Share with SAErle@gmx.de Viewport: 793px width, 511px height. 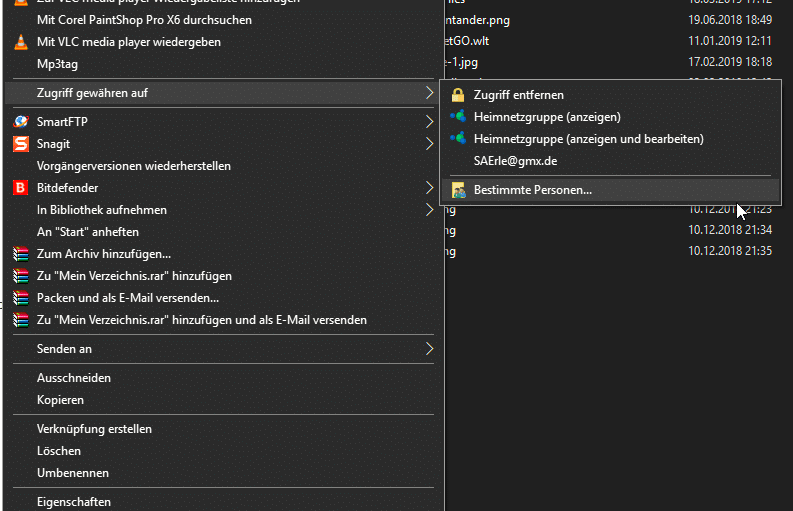[x=515, y=161]
